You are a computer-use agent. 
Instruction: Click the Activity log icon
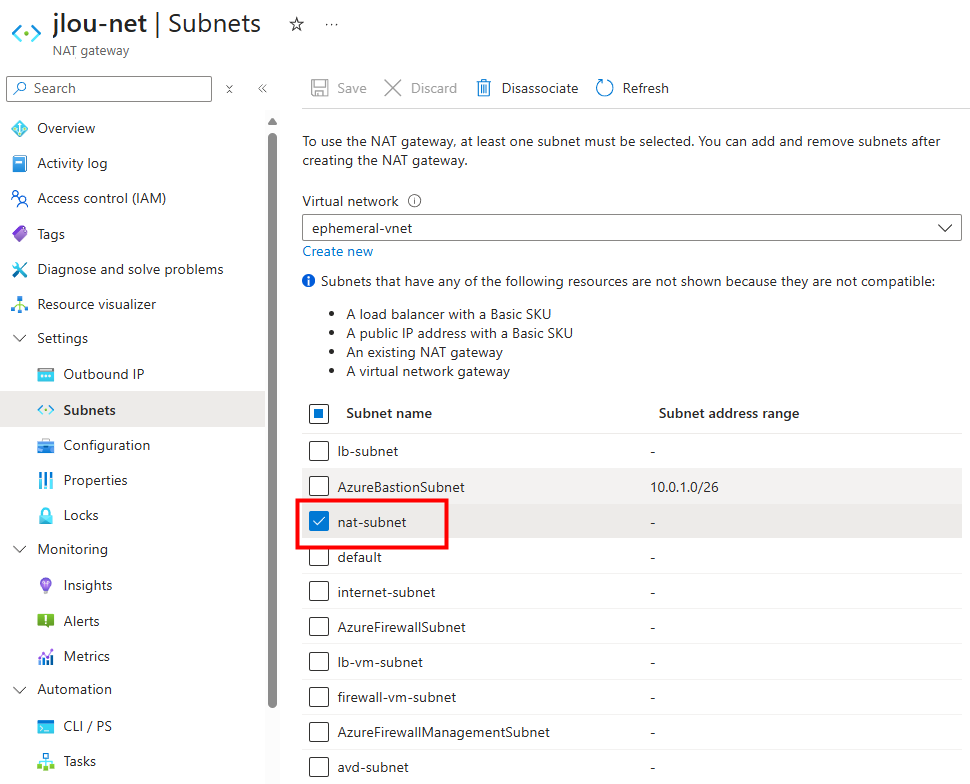pyautogui.click(x=20, y=163)
